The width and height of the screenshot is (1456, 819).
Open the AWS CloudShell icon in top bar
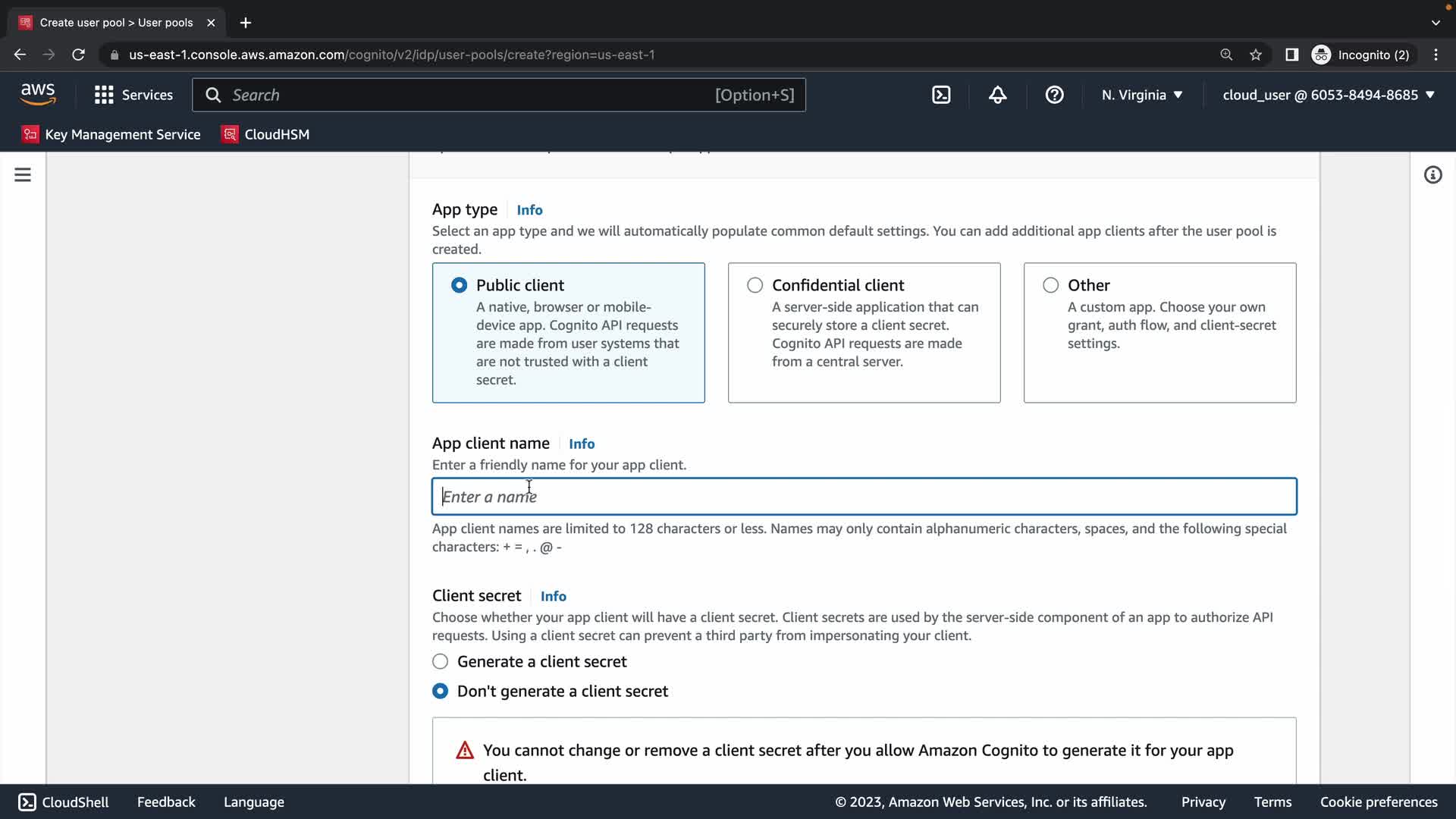point(941,95)
